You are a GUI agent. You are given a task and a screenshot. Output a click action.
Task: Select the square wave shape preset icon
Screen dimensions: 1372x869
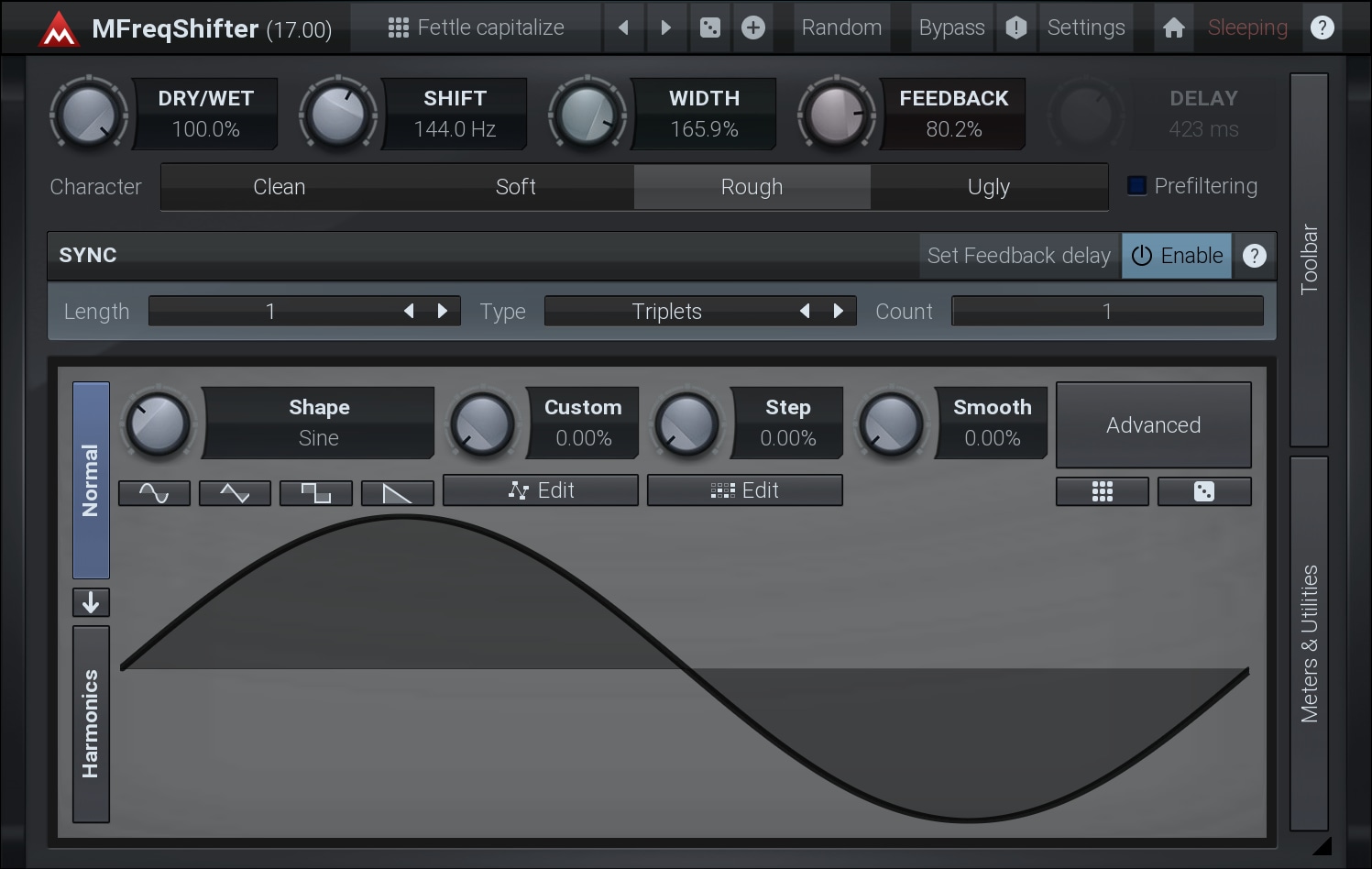pos(315,493)
